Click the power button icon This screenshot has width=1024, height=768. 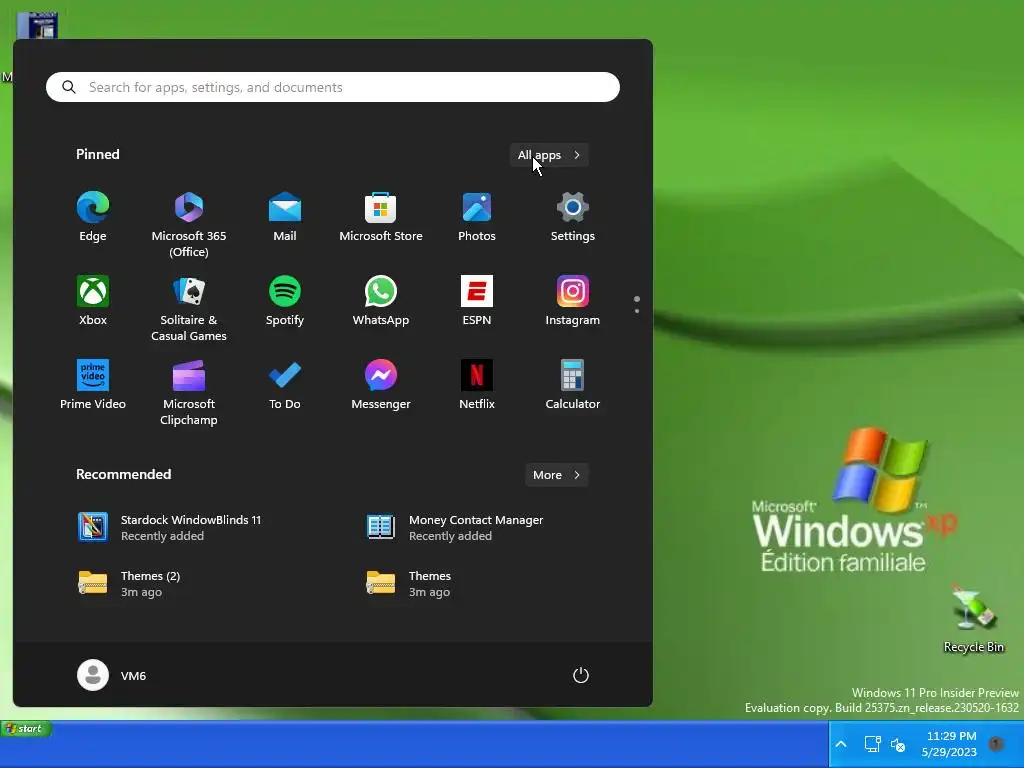(x=581, y=675)
